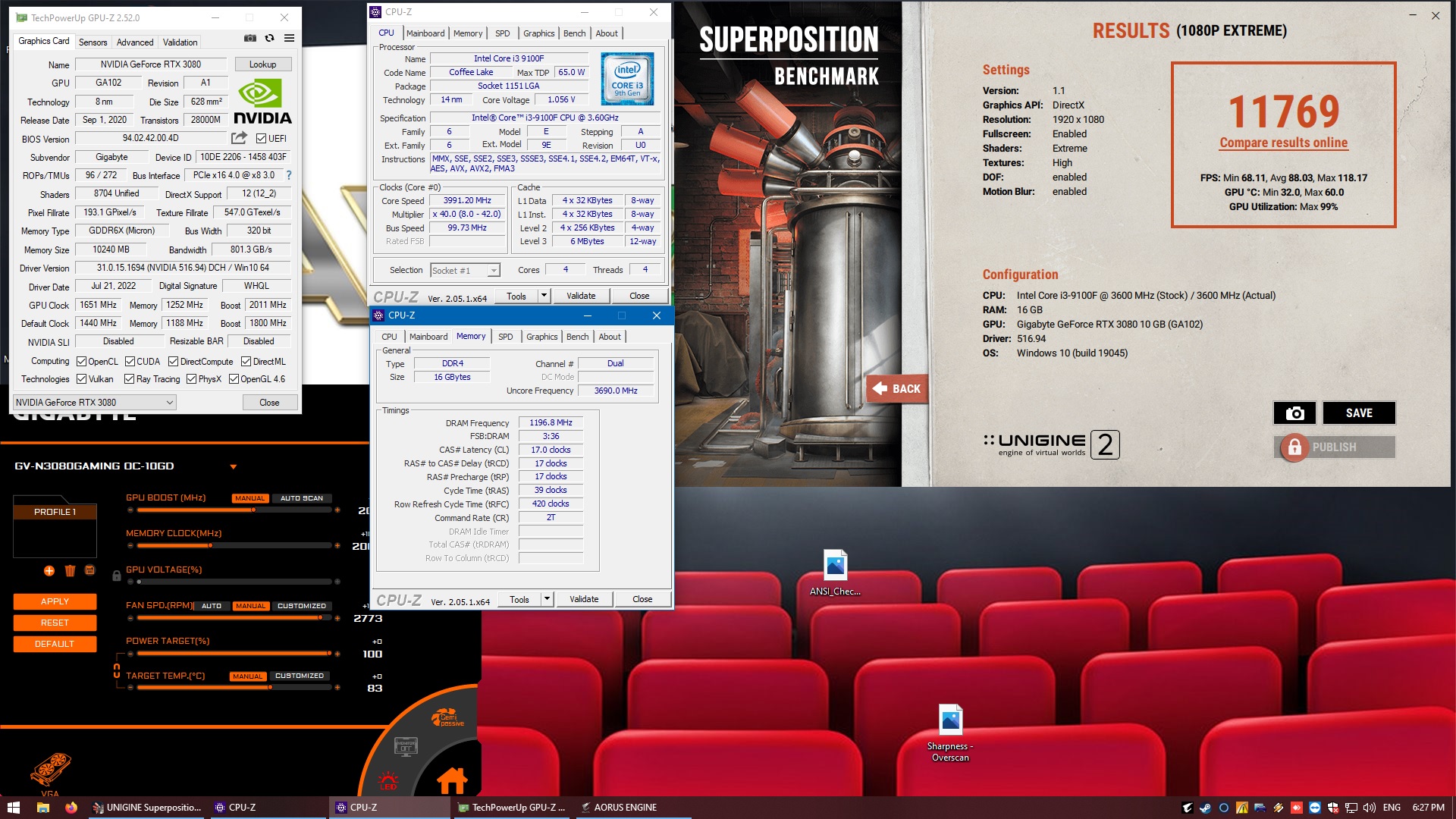Open the LED settings icon

click(388, 781)
